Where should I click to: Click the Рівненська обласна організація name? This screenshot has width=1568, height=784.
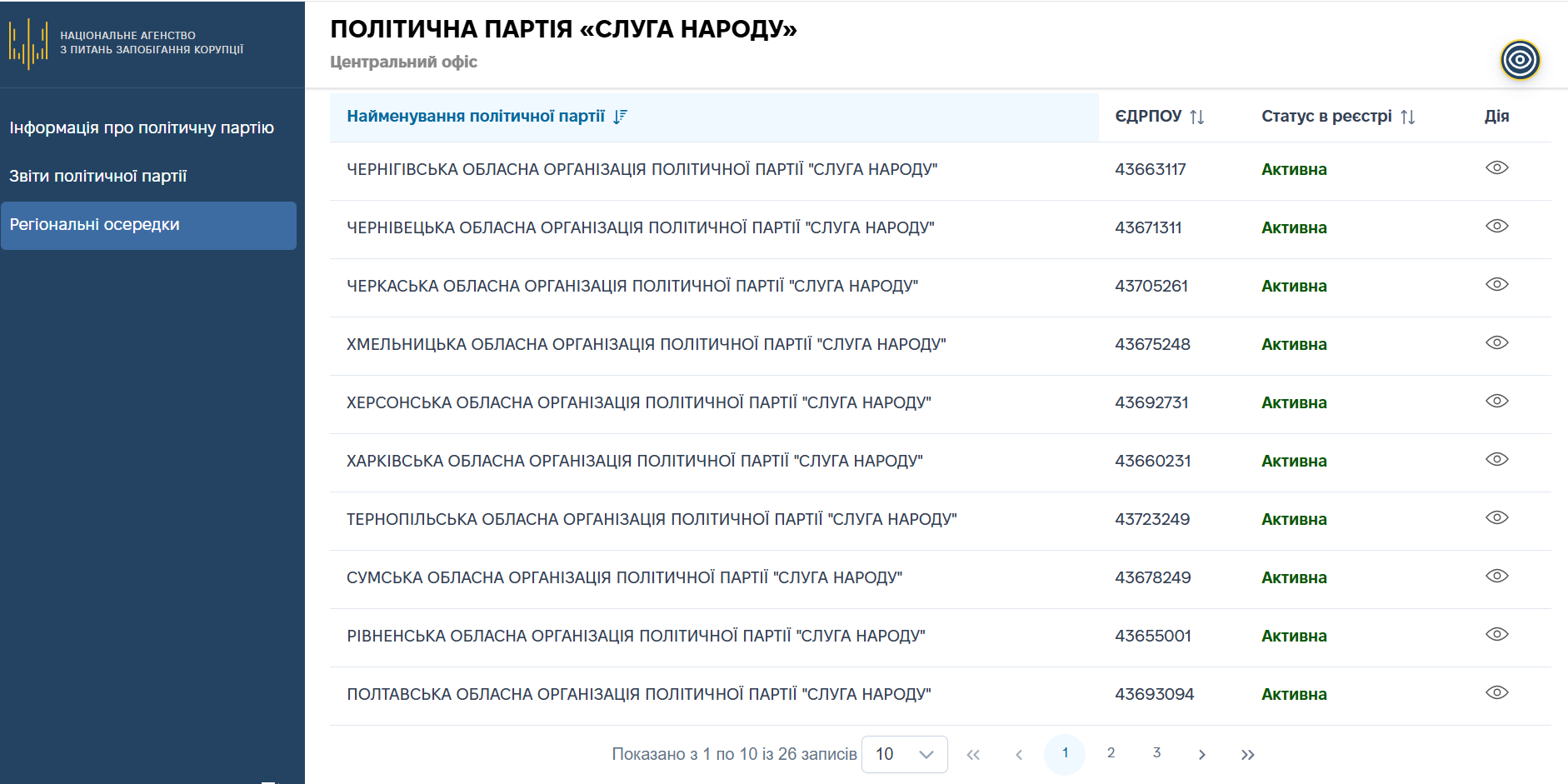click(636, 637)
